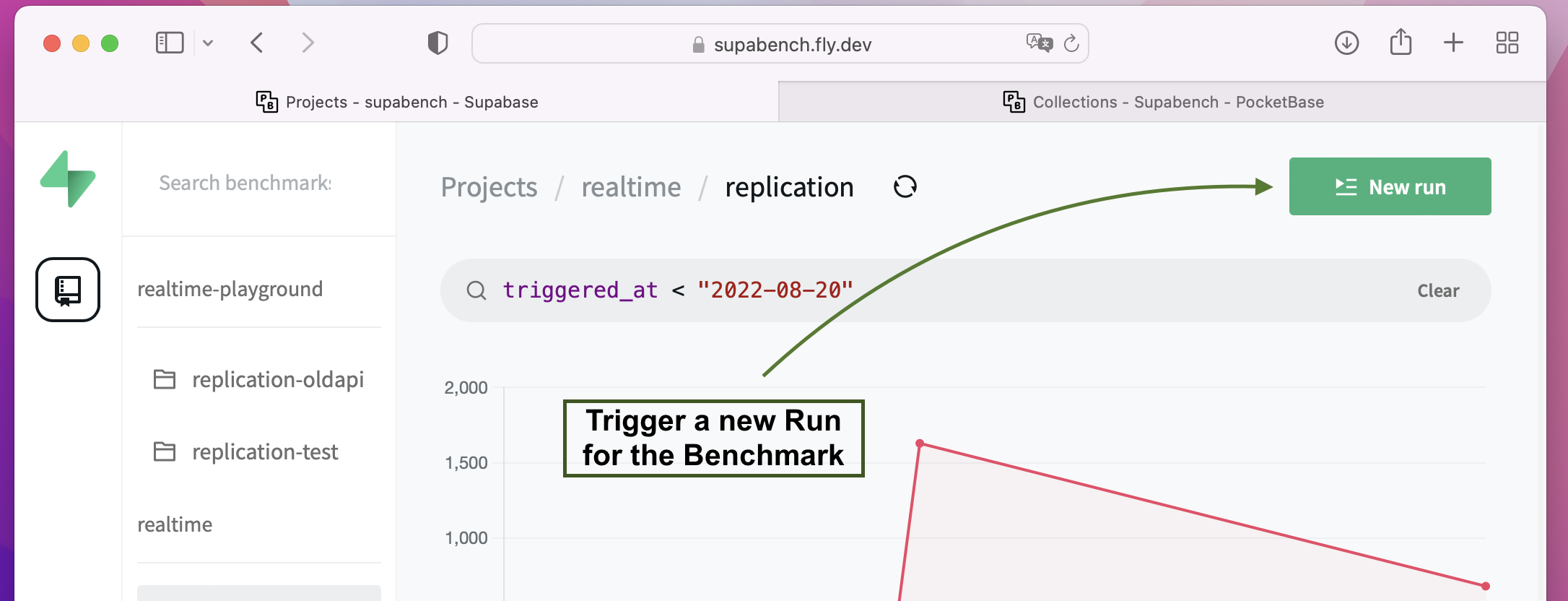Click the 2,000 y-axis label
Image resolution: width=1568 pixels, height=601 pixels.
pos(466,388)
